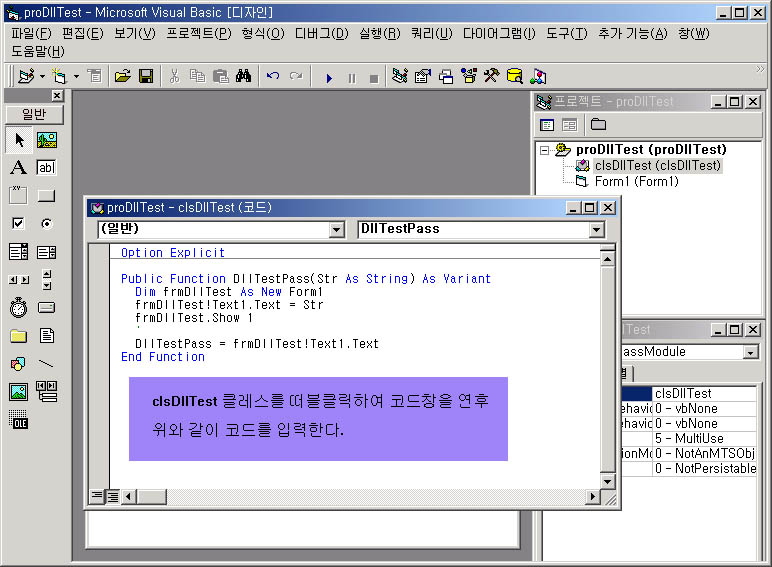Click View Code in project panel
This screenshot has height=567, width=772.
pyautogui.click(x=547, y=125)
